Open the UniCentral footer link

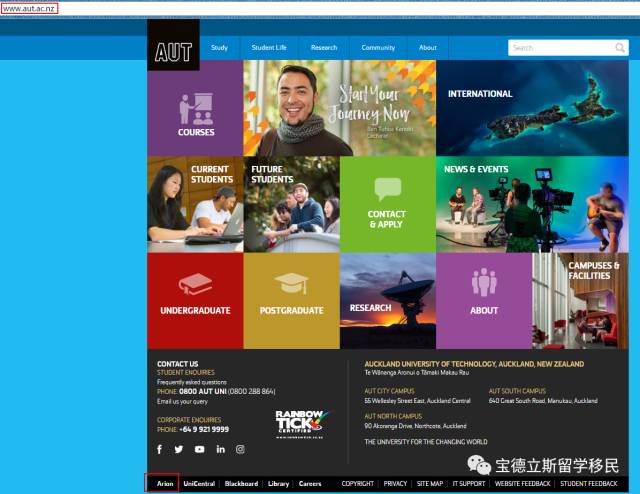[x=199, y=483]
